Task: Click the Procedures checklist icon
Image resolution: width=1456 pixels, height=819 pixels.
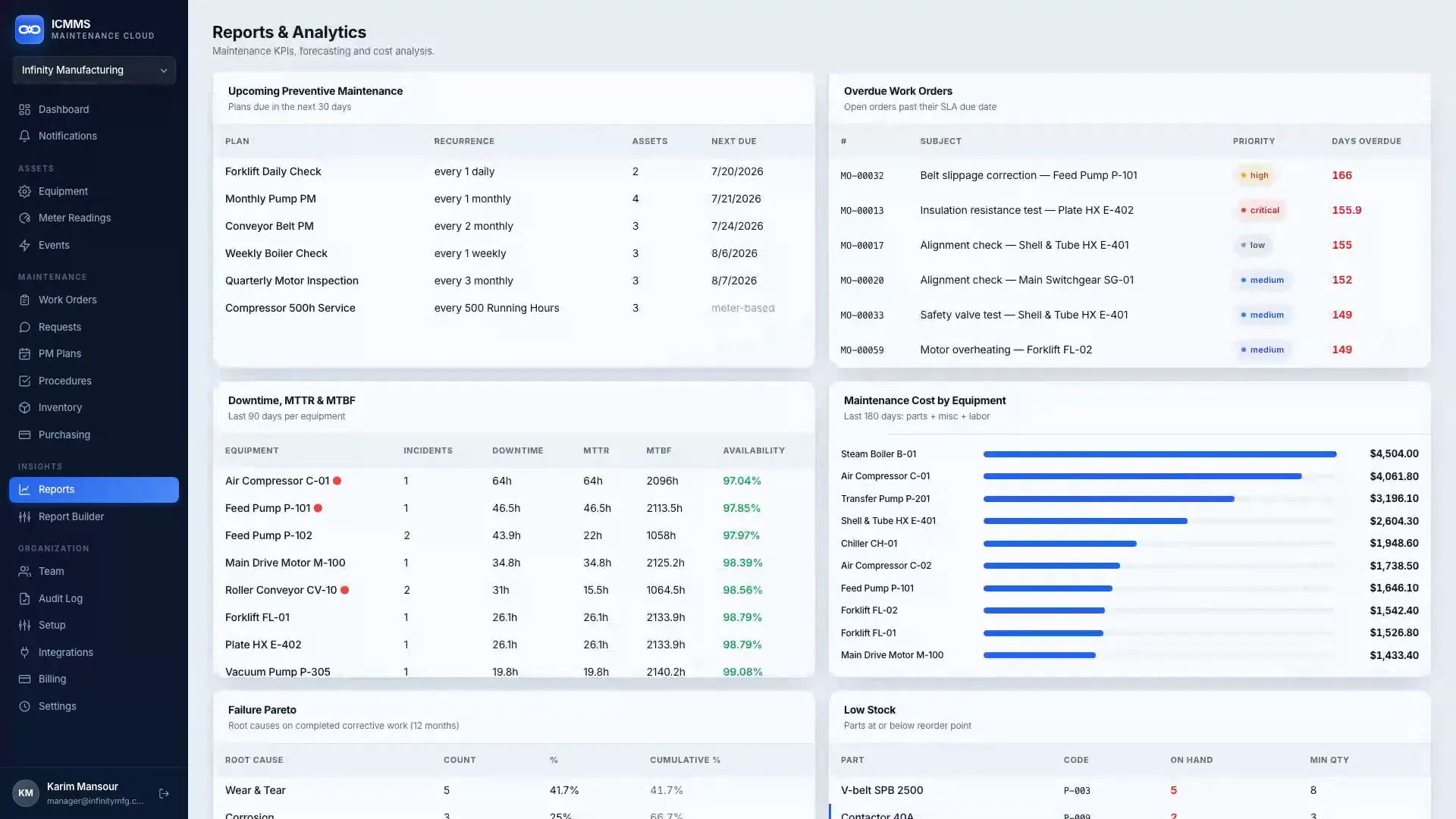Action: coord(24,381)
